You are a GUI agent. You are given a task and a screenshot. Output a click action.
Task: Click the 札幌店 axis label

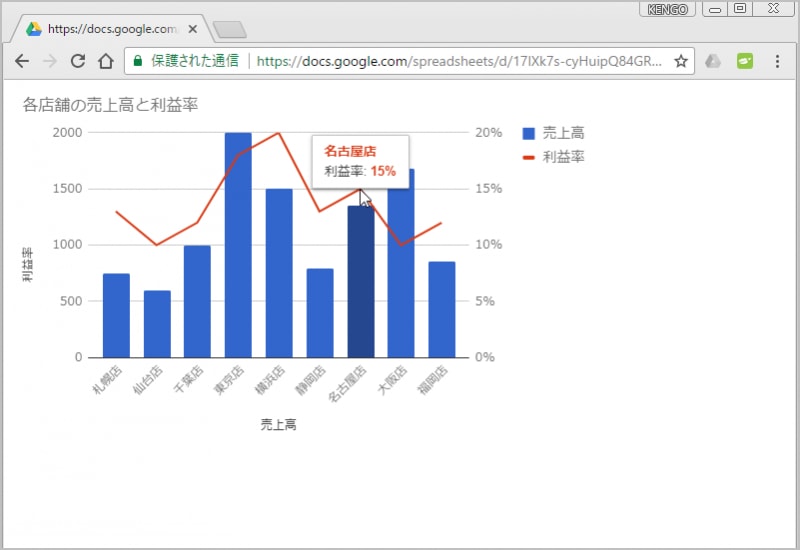click(x=107, y=380)
